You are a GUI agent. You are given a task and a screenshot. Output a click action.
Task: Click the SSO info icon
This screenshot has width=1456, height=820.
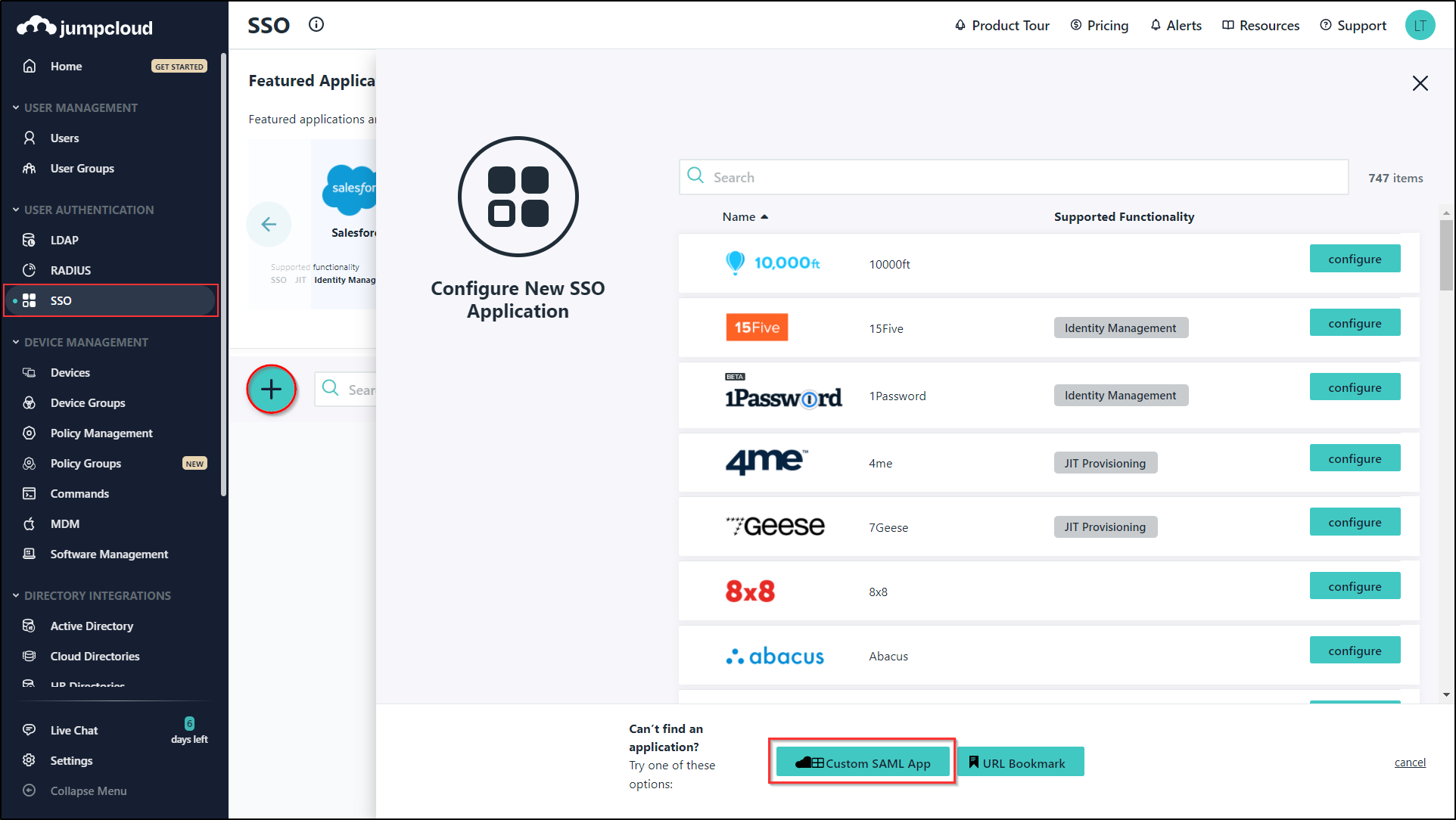(316, 24)
